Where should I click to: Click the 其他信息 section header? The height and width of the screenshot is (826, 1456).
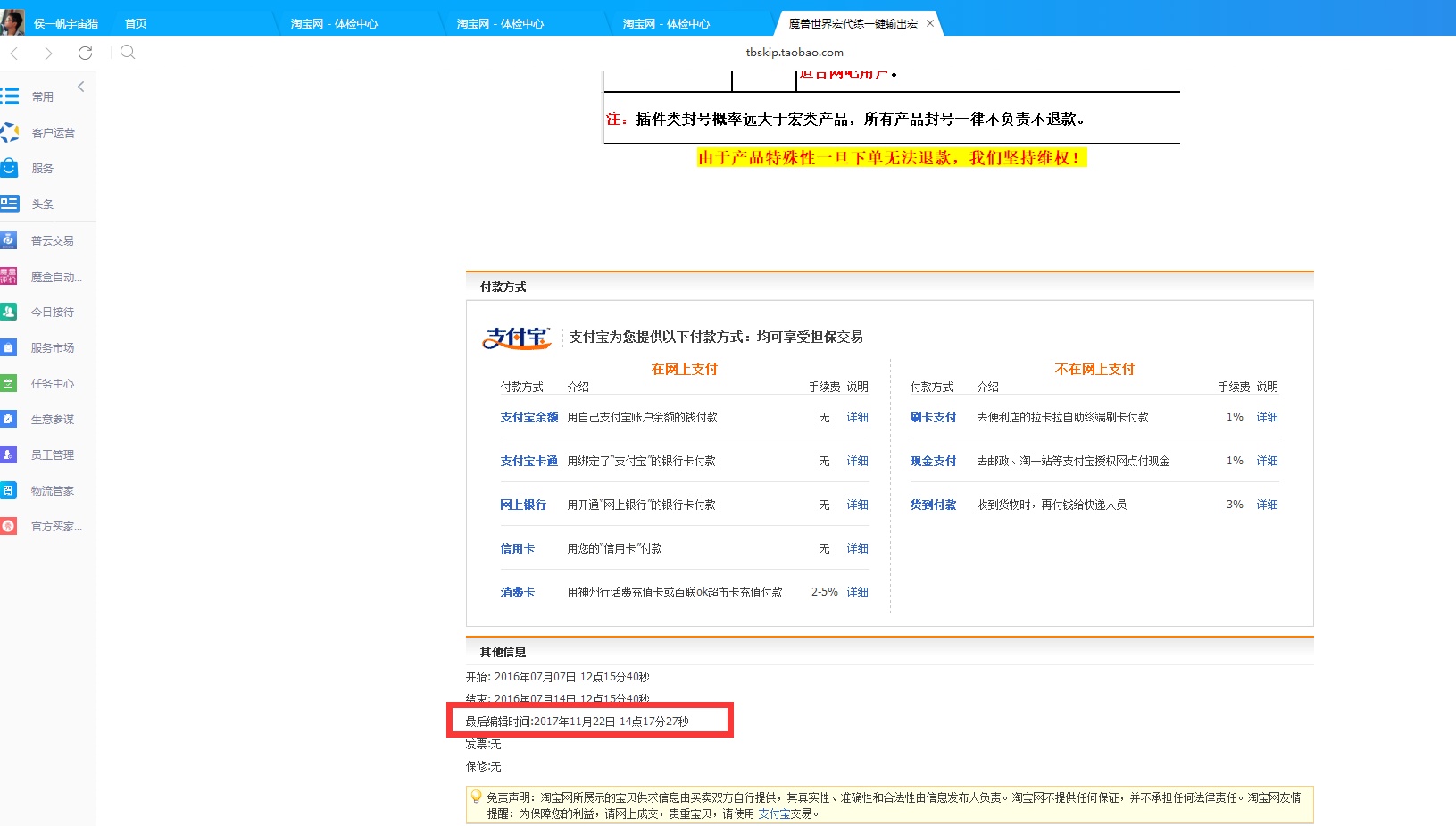point(503,652)
